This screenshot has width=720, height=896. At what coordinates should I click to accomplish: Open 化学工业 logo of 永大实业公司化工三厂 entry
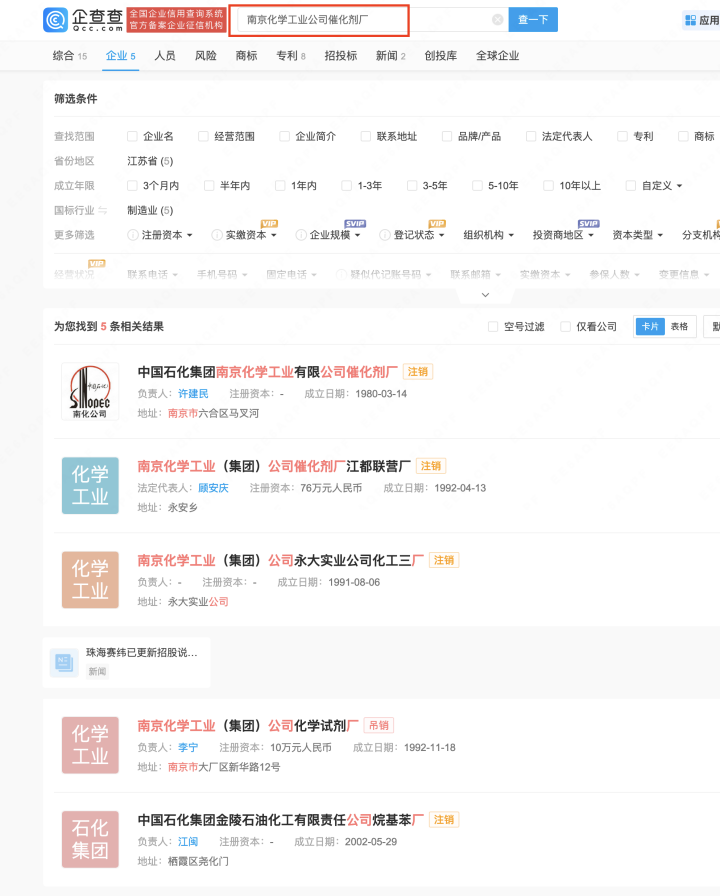(x=90, y=579)
